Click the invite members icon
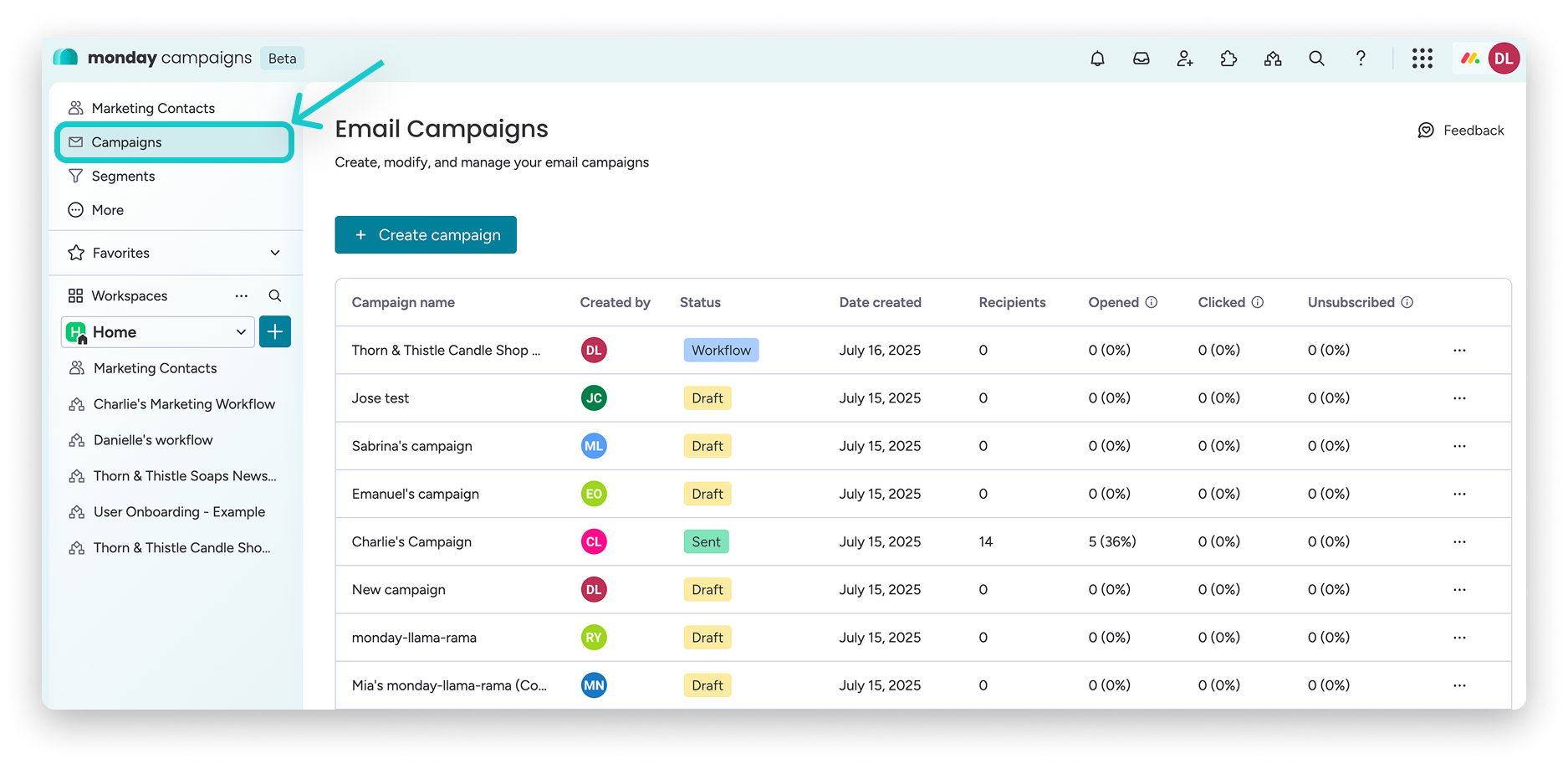Viewport: 1568px width, 764px height. point(1185,59)
